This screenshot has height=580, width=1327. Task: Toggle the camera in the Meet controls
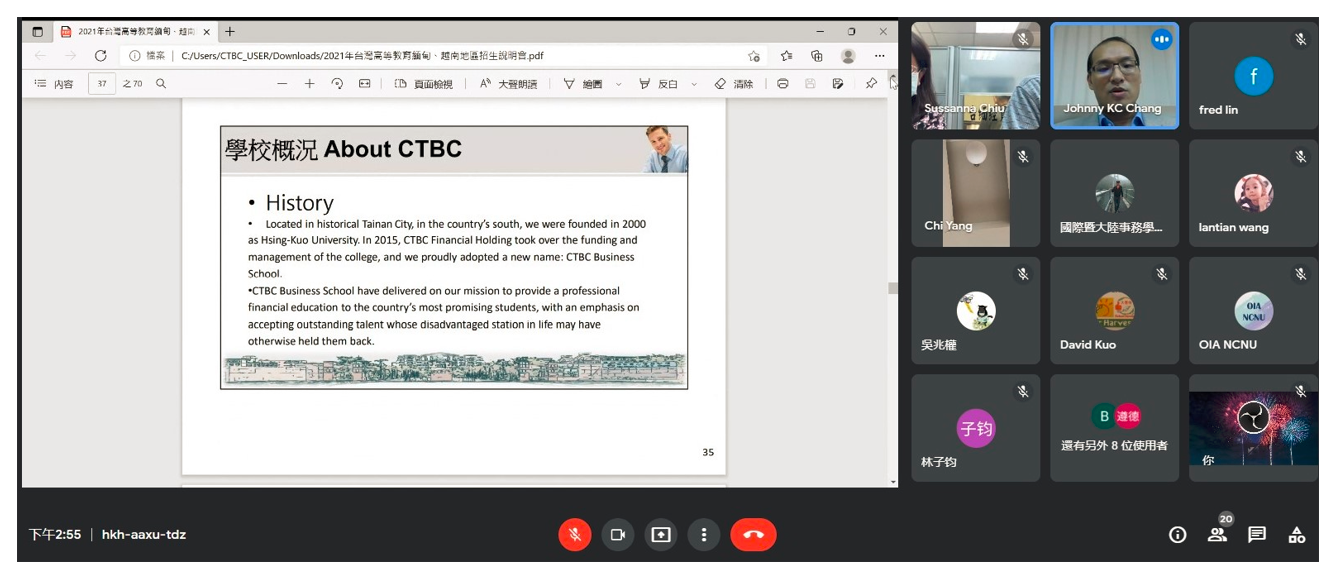pos(618,535)
